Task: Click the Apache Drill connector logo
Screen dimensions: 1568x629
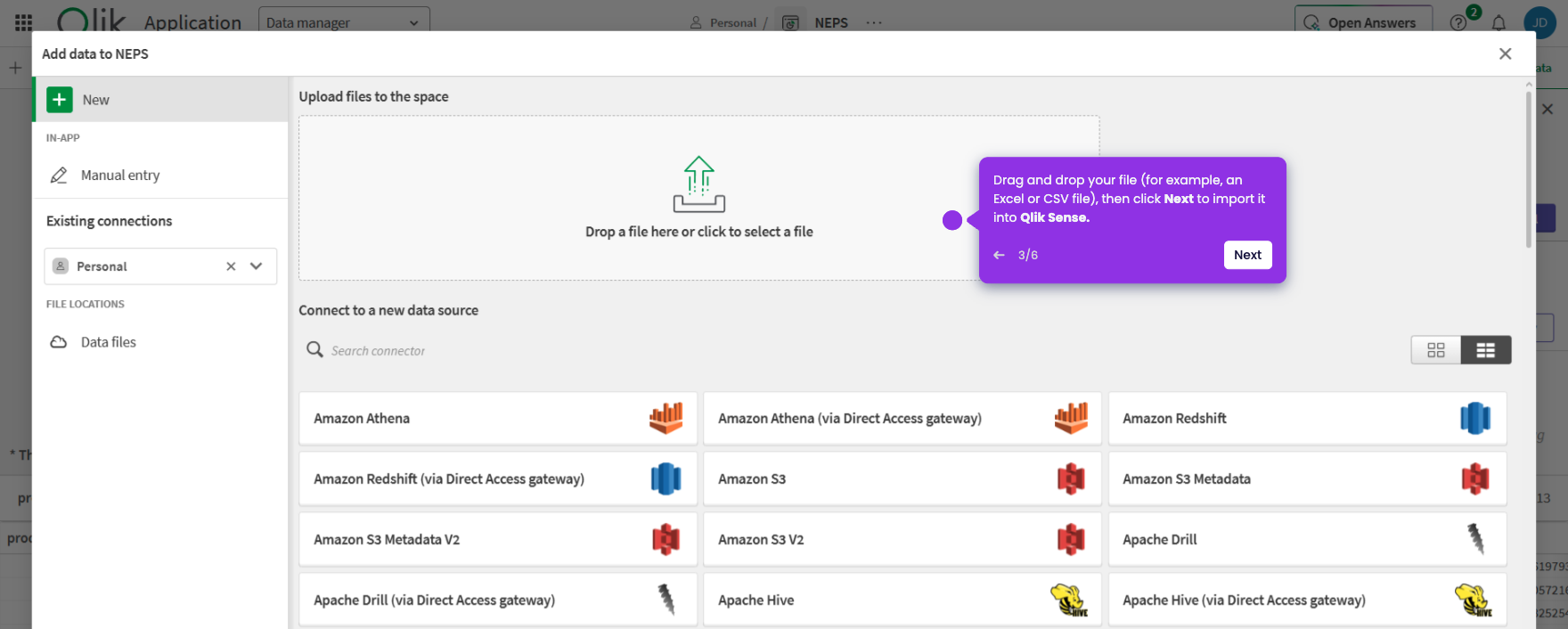Action: point(1476,539)
